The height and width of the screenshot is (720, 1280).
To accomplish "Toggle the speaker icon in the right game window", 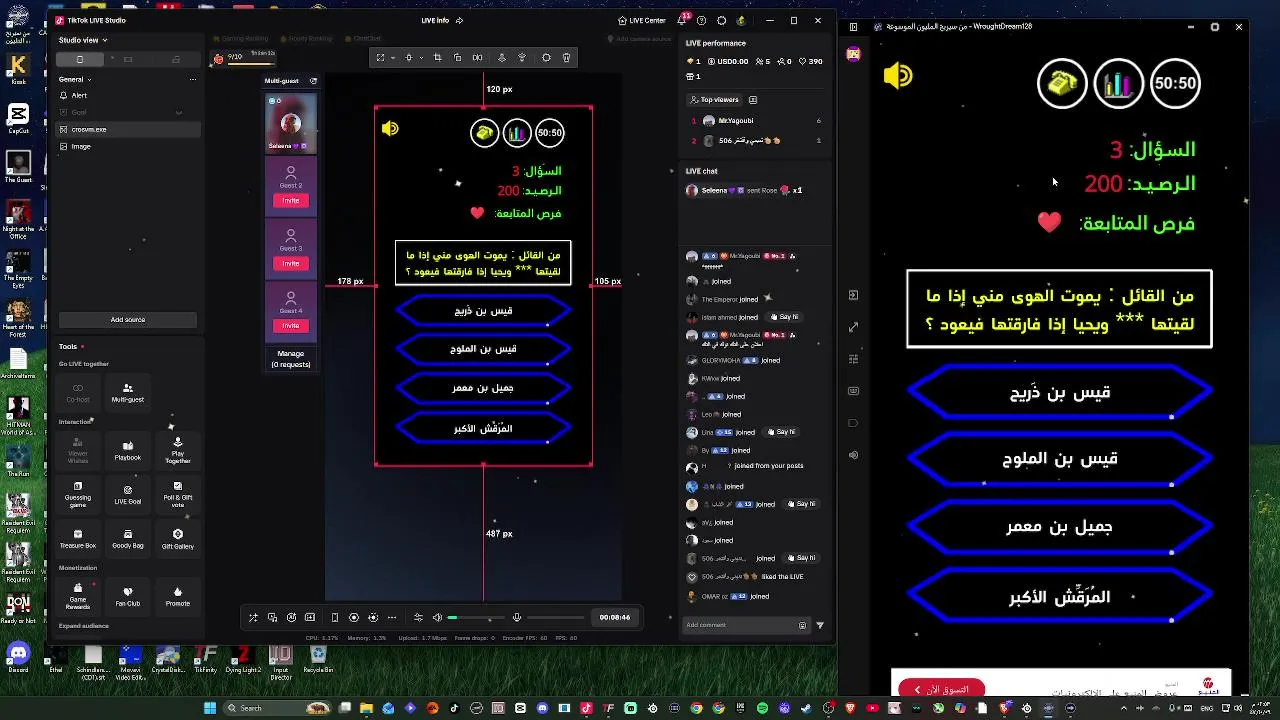I will point(898,76).
